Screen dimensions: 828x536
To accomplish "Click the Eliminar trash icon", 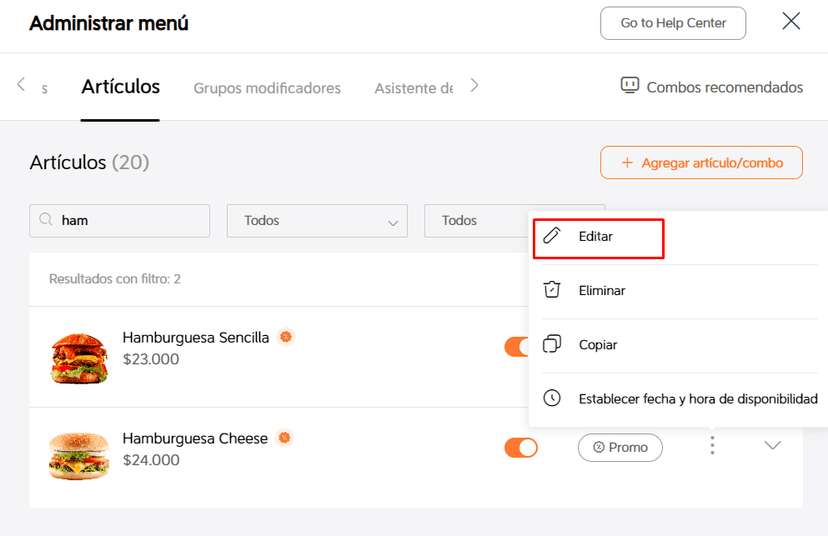I will pos(552,290).
